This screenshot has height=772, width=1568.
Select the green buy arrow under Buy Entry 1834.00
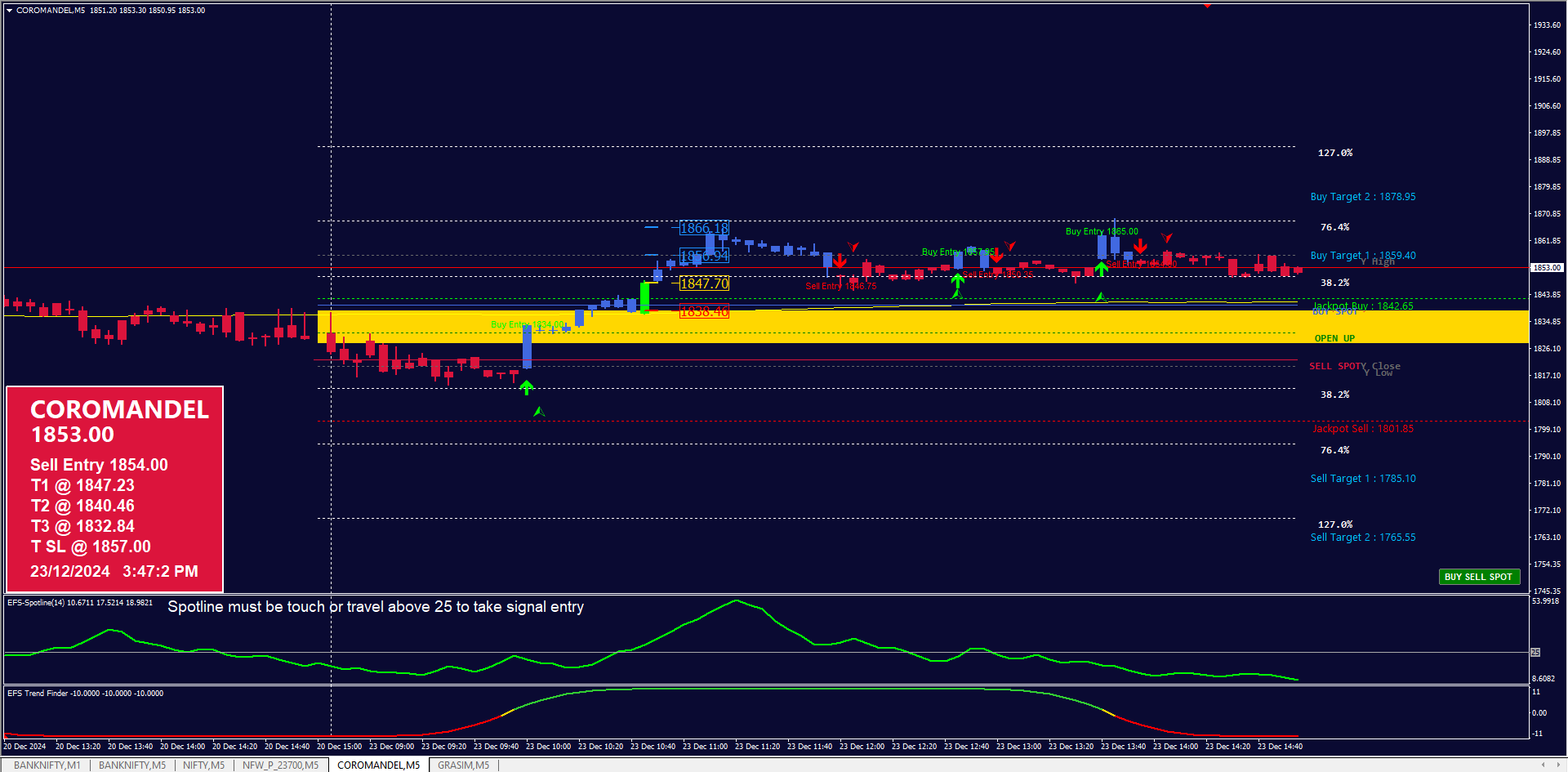pos(527,387)
